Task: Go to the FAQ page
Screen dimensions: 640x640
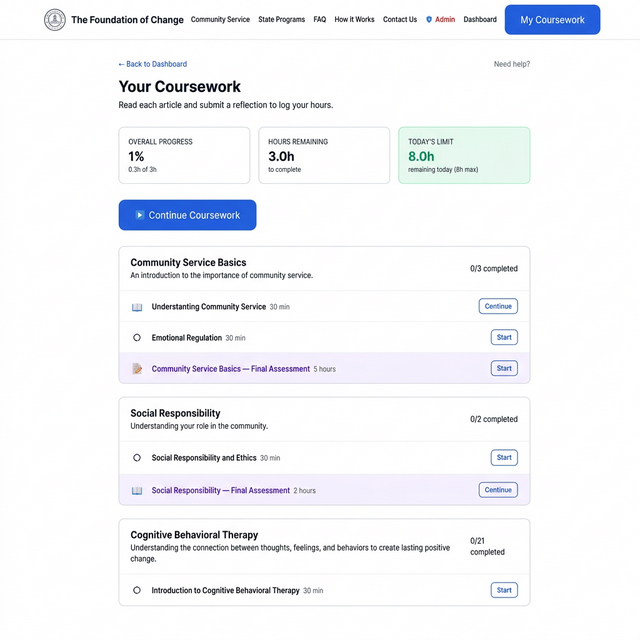Action: 319,20
